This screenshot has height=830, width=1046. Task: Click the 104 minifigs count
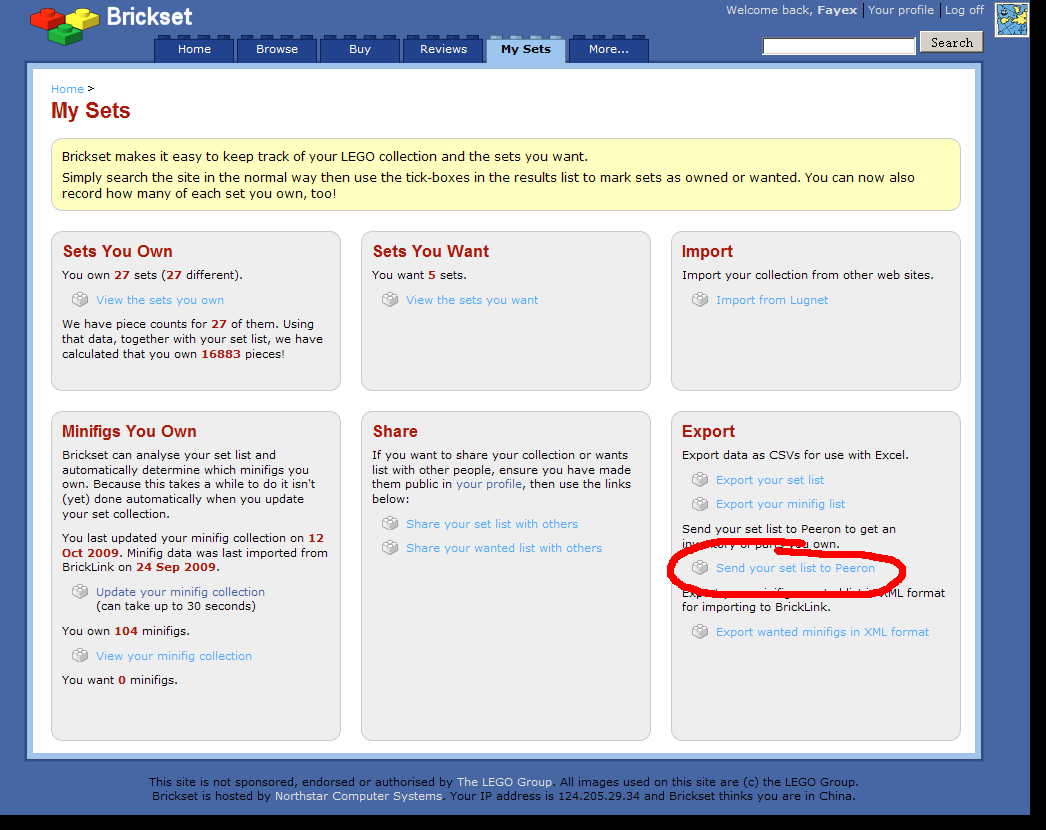[x=126, y=631]
